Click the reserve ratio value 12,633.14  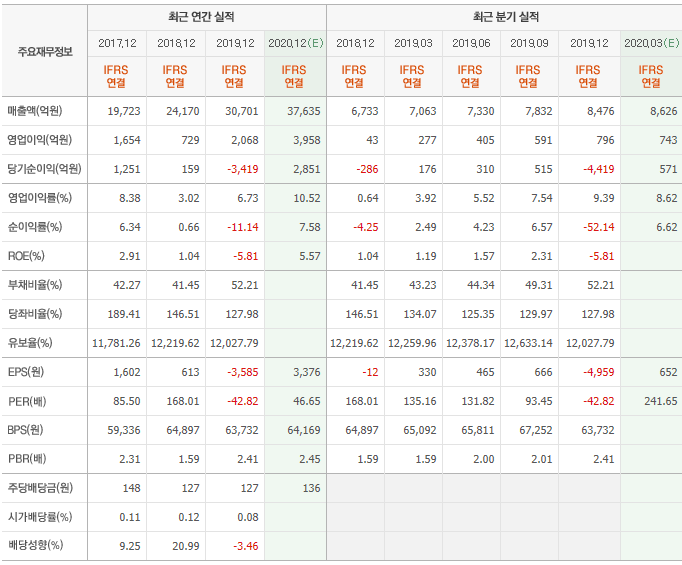click(528, 343)
